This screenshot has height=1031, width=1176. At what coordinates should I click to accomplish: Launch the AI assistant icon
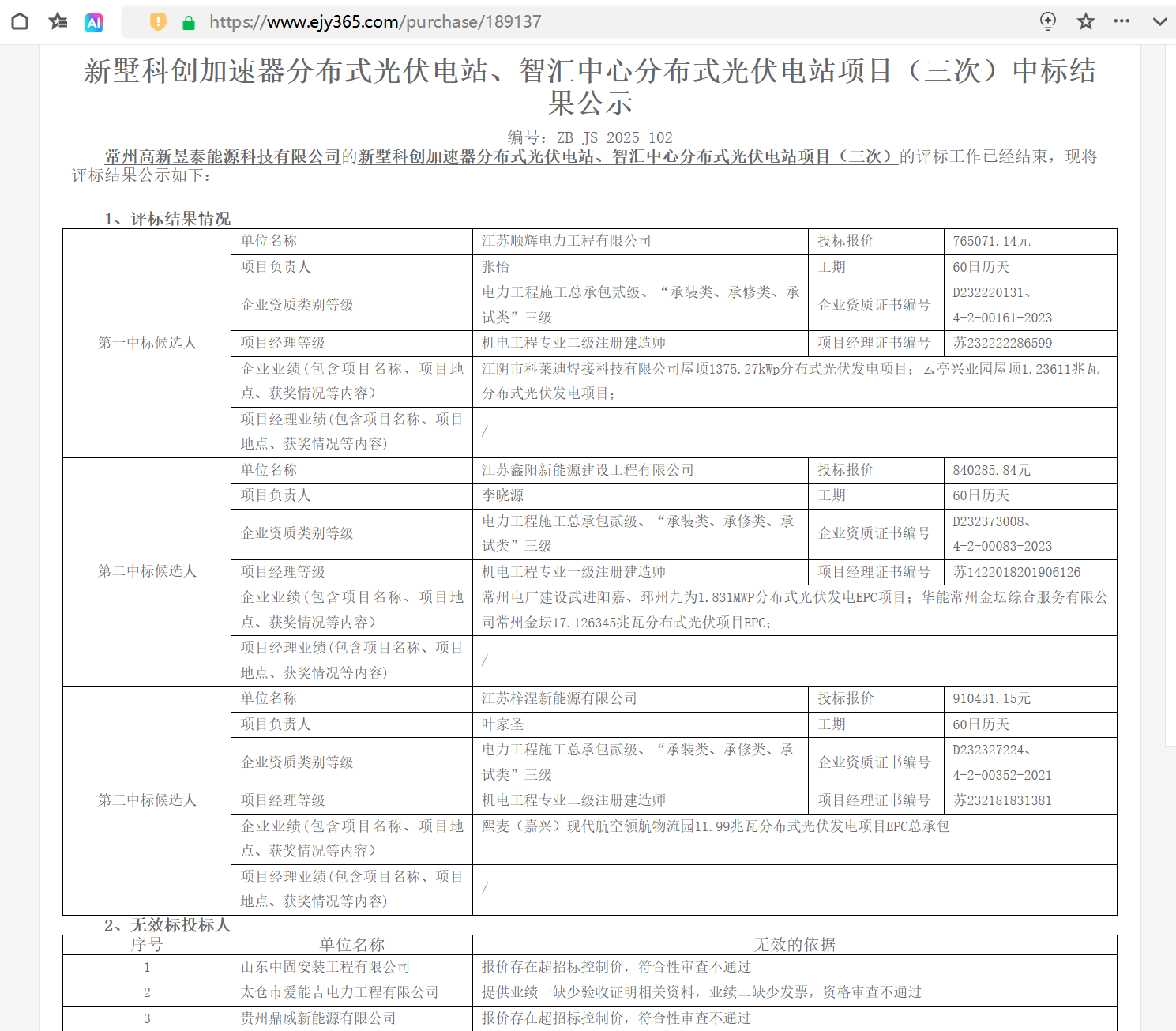(94, 22)
